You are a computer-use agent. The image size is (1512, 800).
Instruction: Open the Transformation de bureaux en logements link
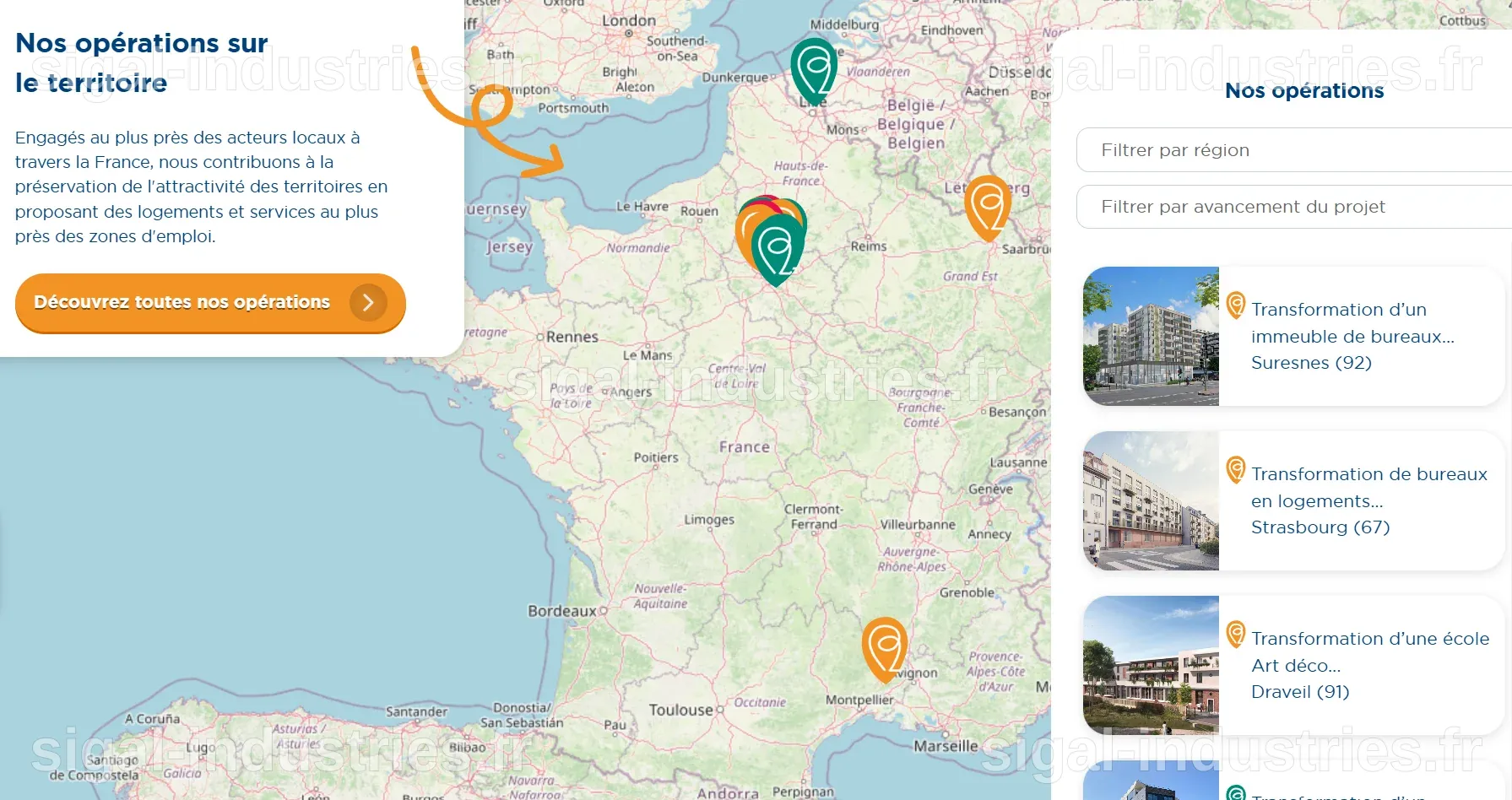point(1369,488)
